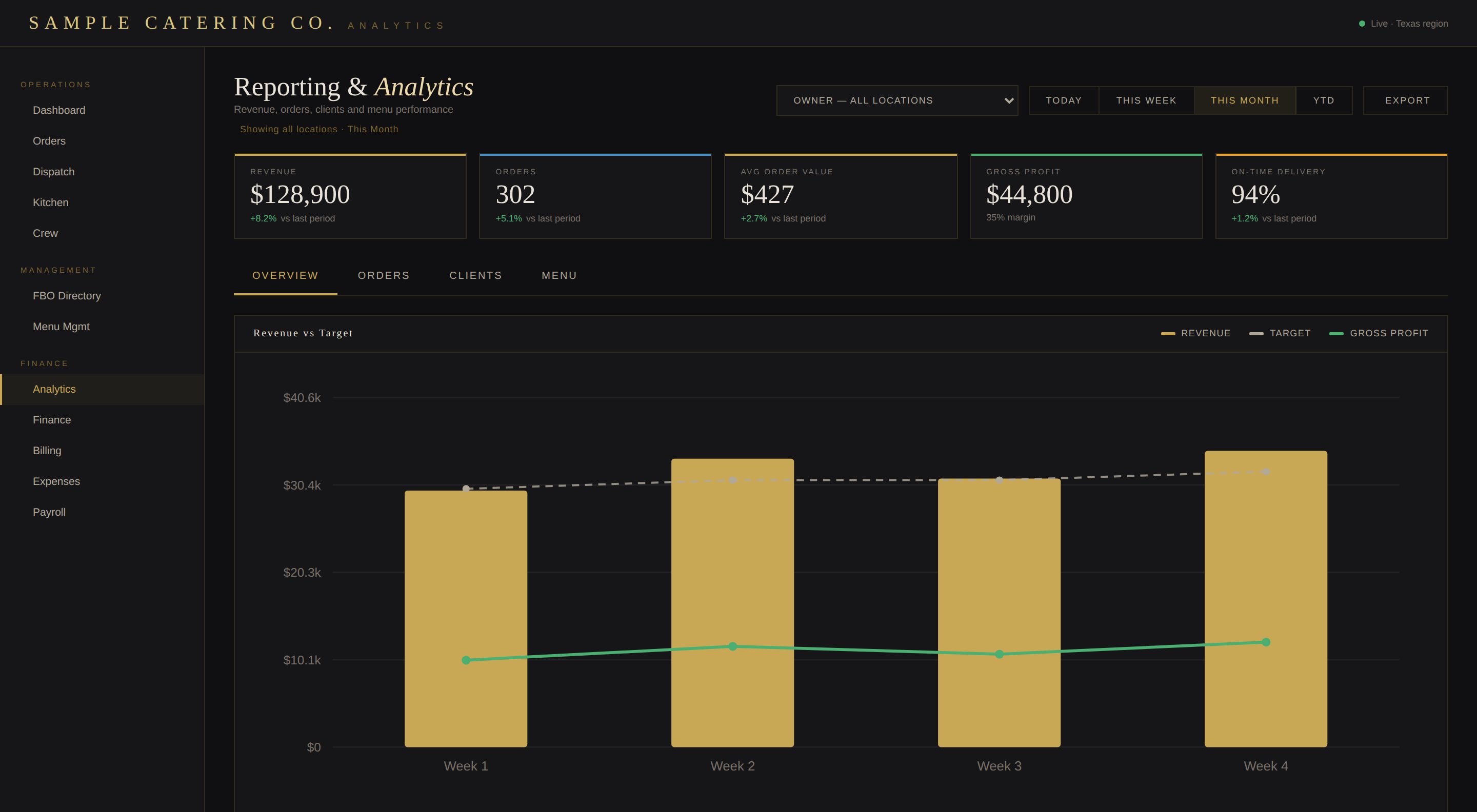Toggle Revenue series in chart legend
This screenshot has width=1477, height=812.
click(x=1195, y=333)
